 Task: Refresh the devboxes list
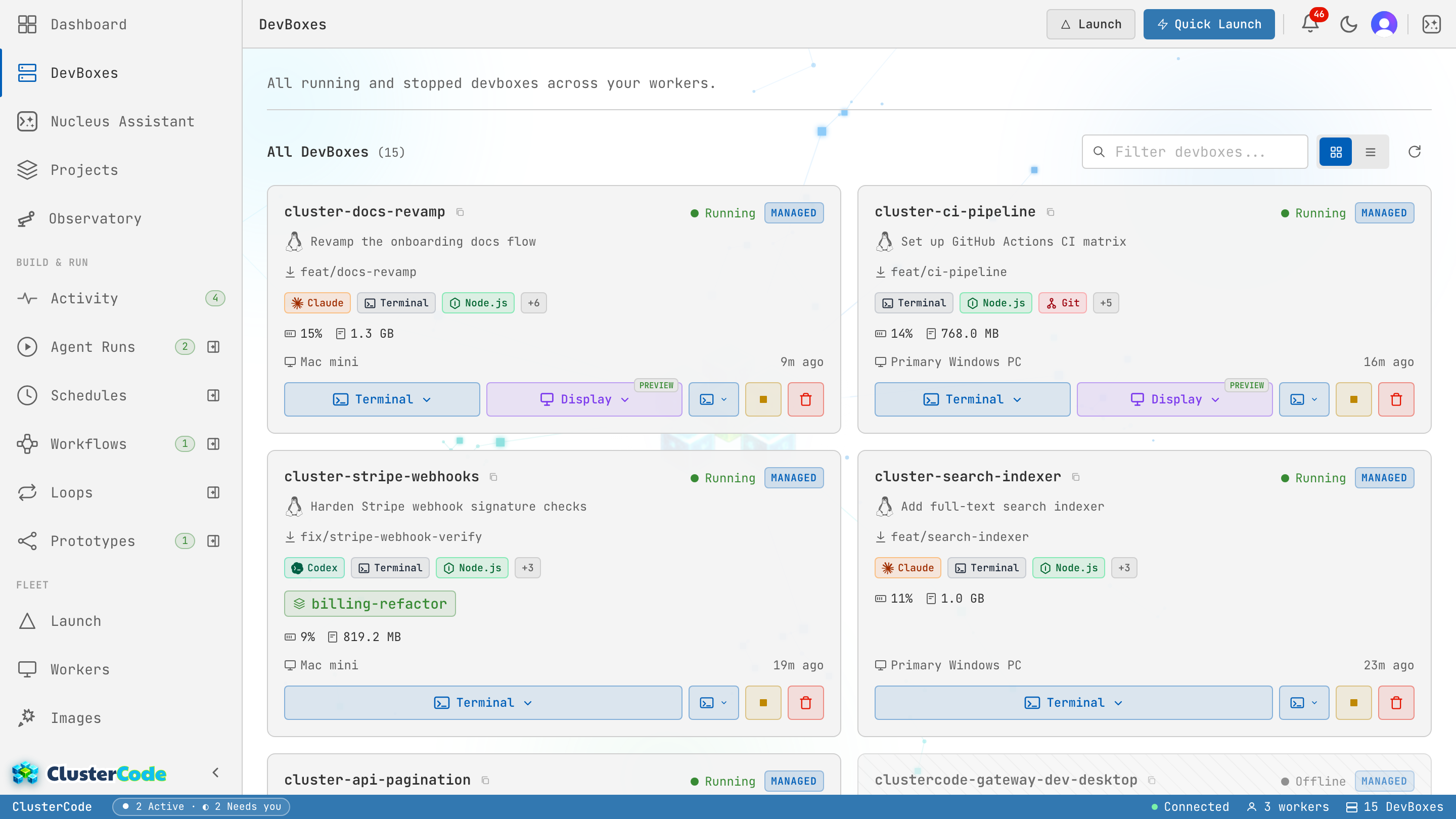point(1414,152)
